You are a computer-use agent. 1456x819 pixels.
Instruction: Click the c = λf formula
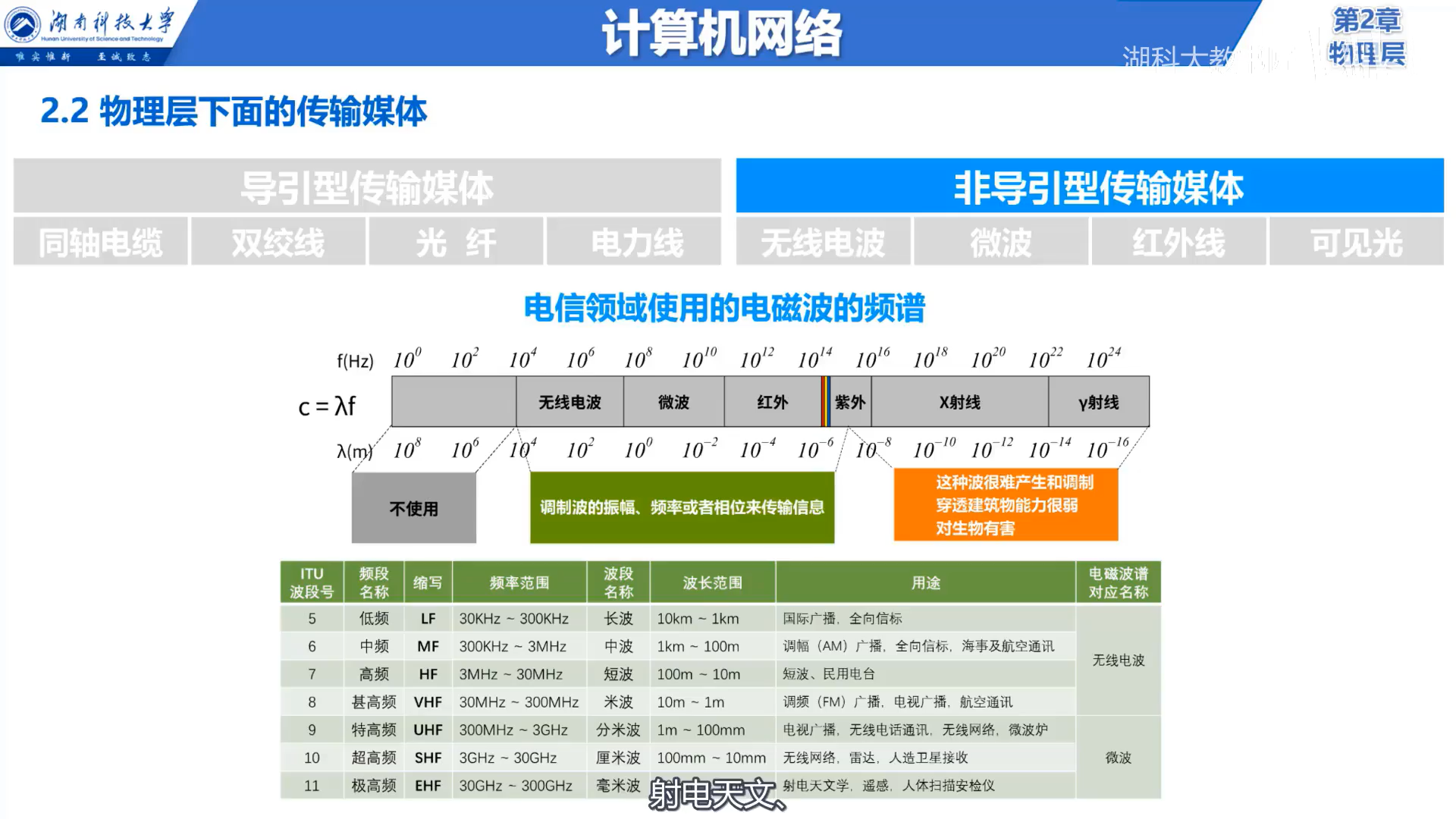pyautogui.click(x=327, y=406)
